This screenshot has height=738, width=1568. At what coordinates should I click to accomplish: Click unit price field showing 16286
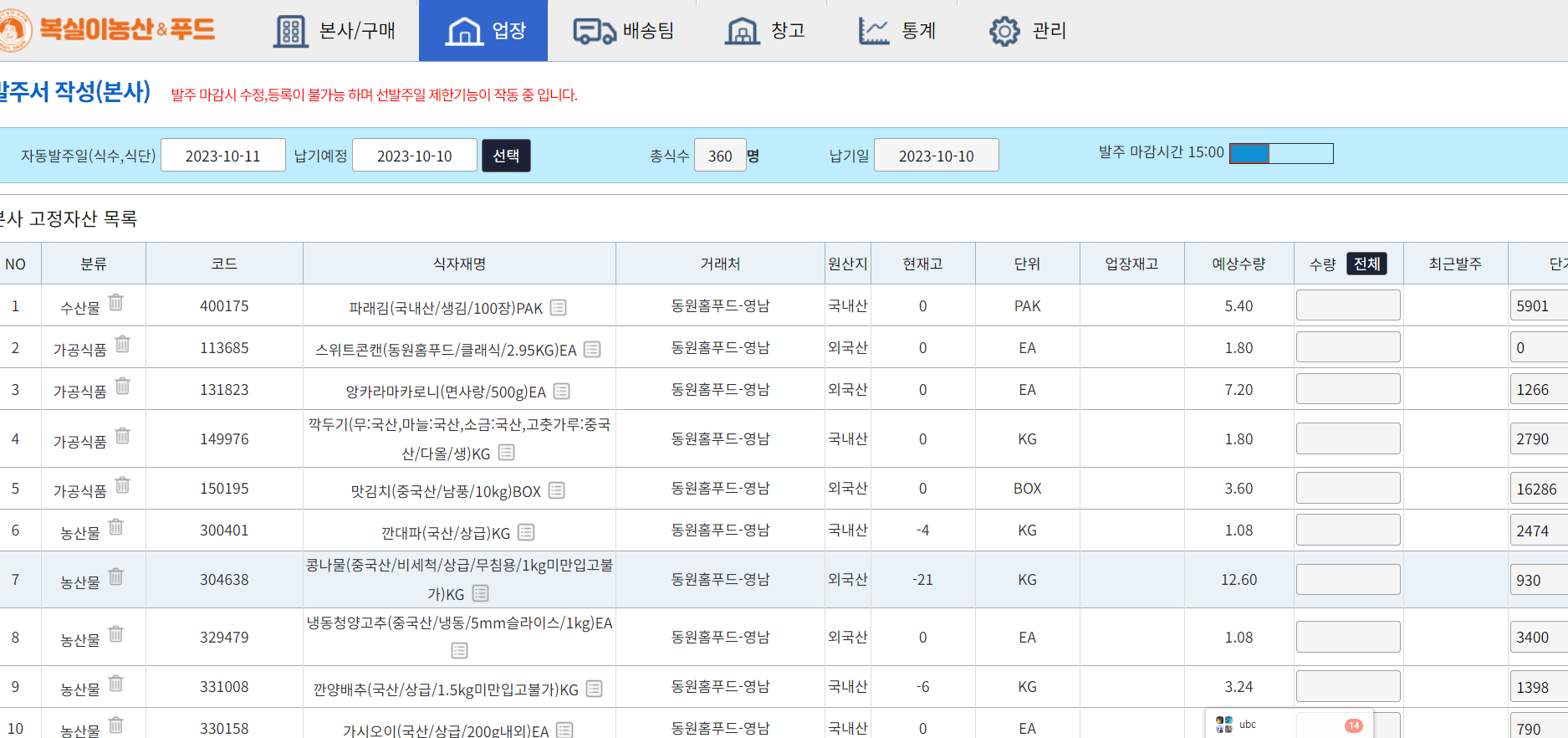pos(1539,489)
